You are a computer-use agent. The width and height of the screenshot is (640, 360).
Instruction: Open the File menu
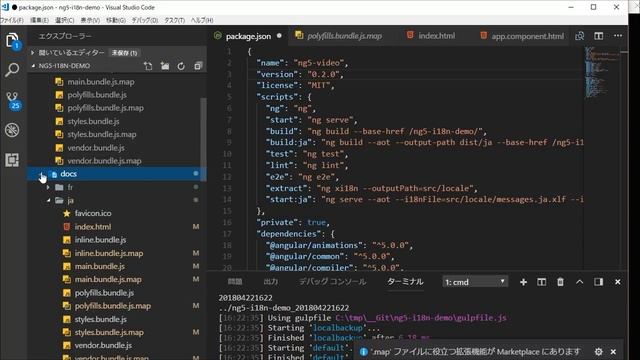[12, 20]
